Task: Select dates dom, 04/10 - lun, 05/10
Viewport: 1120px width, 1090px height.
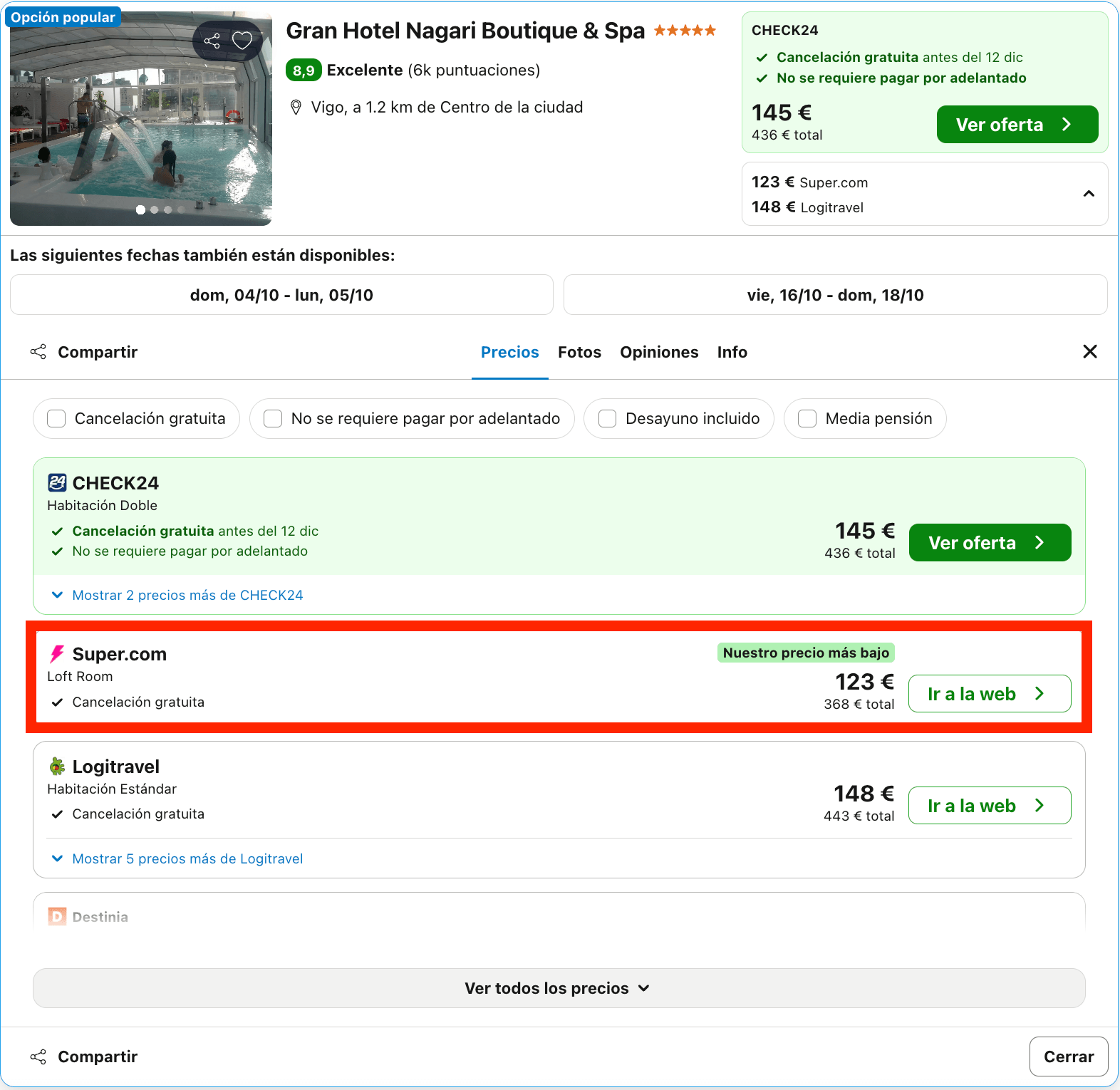Action: pyautogui.click(x=281, y=295)
